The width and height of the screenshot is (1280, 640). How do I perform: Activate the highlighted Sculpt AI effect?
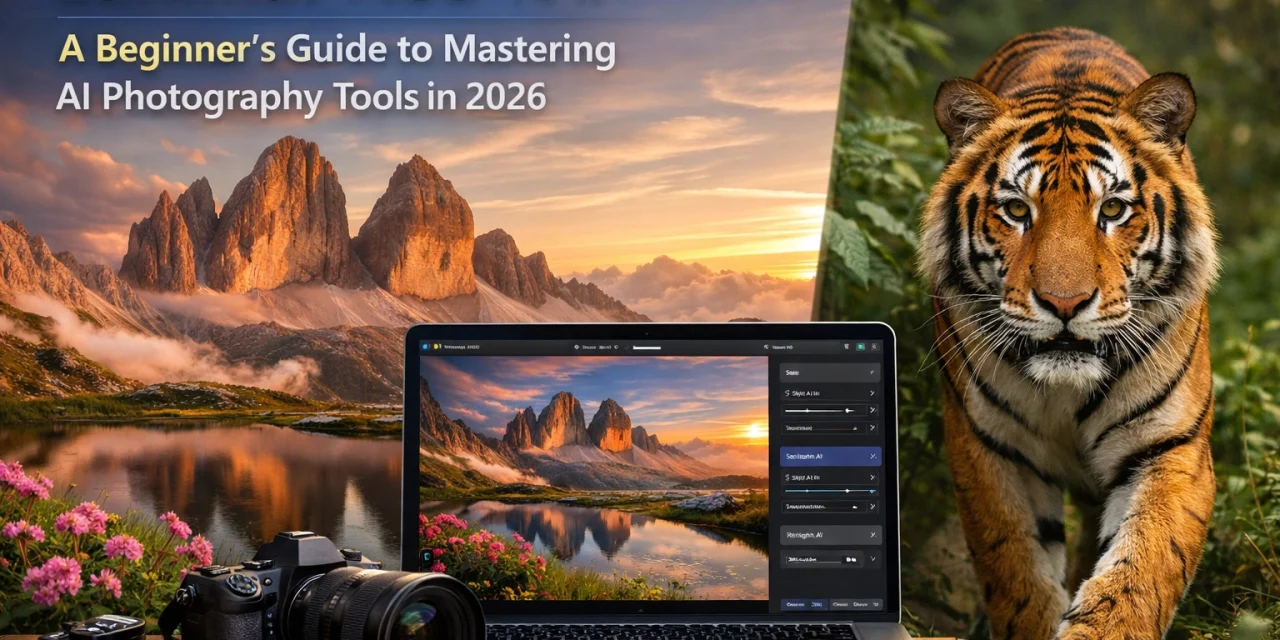point(820,455)
